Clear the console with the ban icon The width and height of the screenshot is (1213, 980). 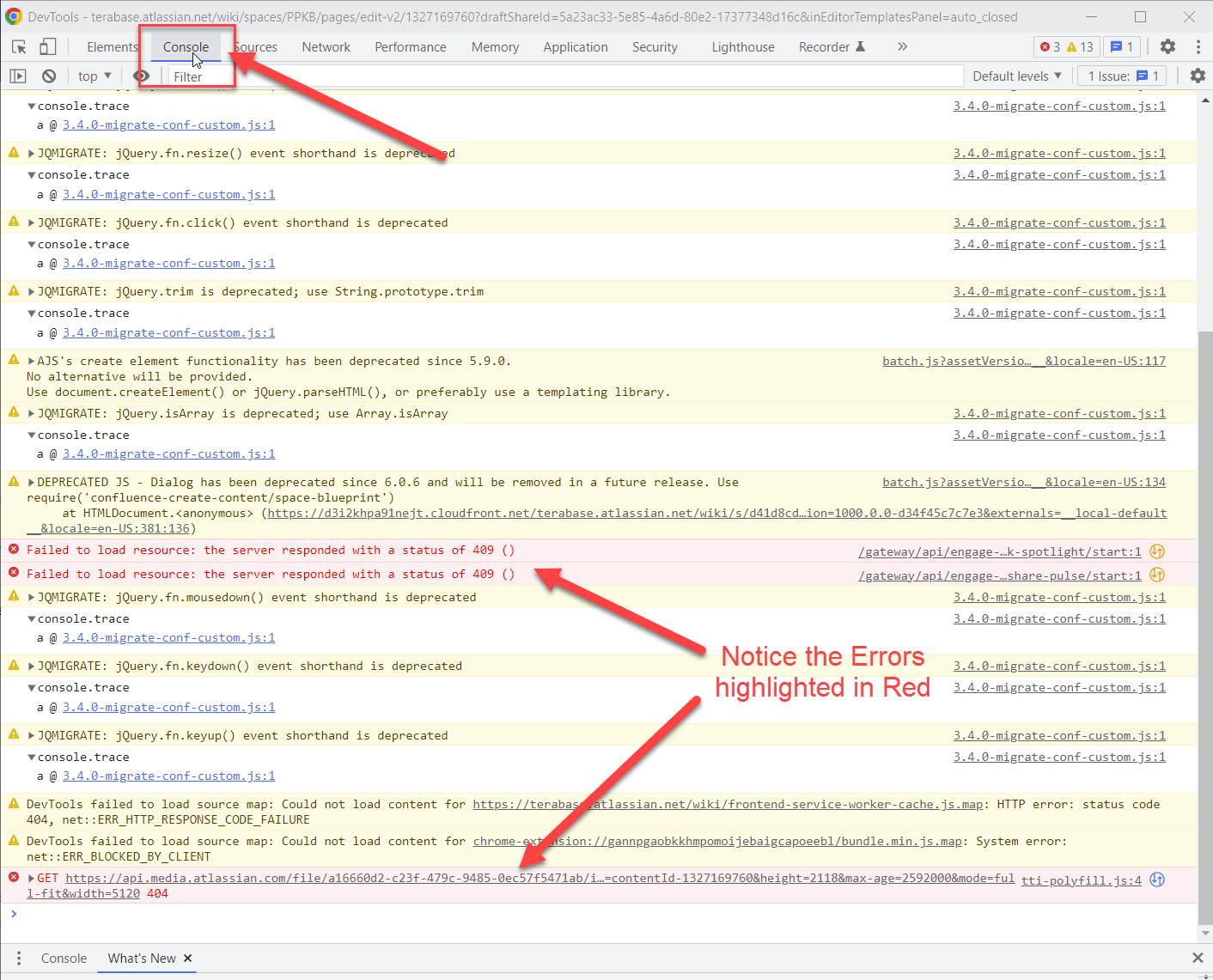pos(49,76)
